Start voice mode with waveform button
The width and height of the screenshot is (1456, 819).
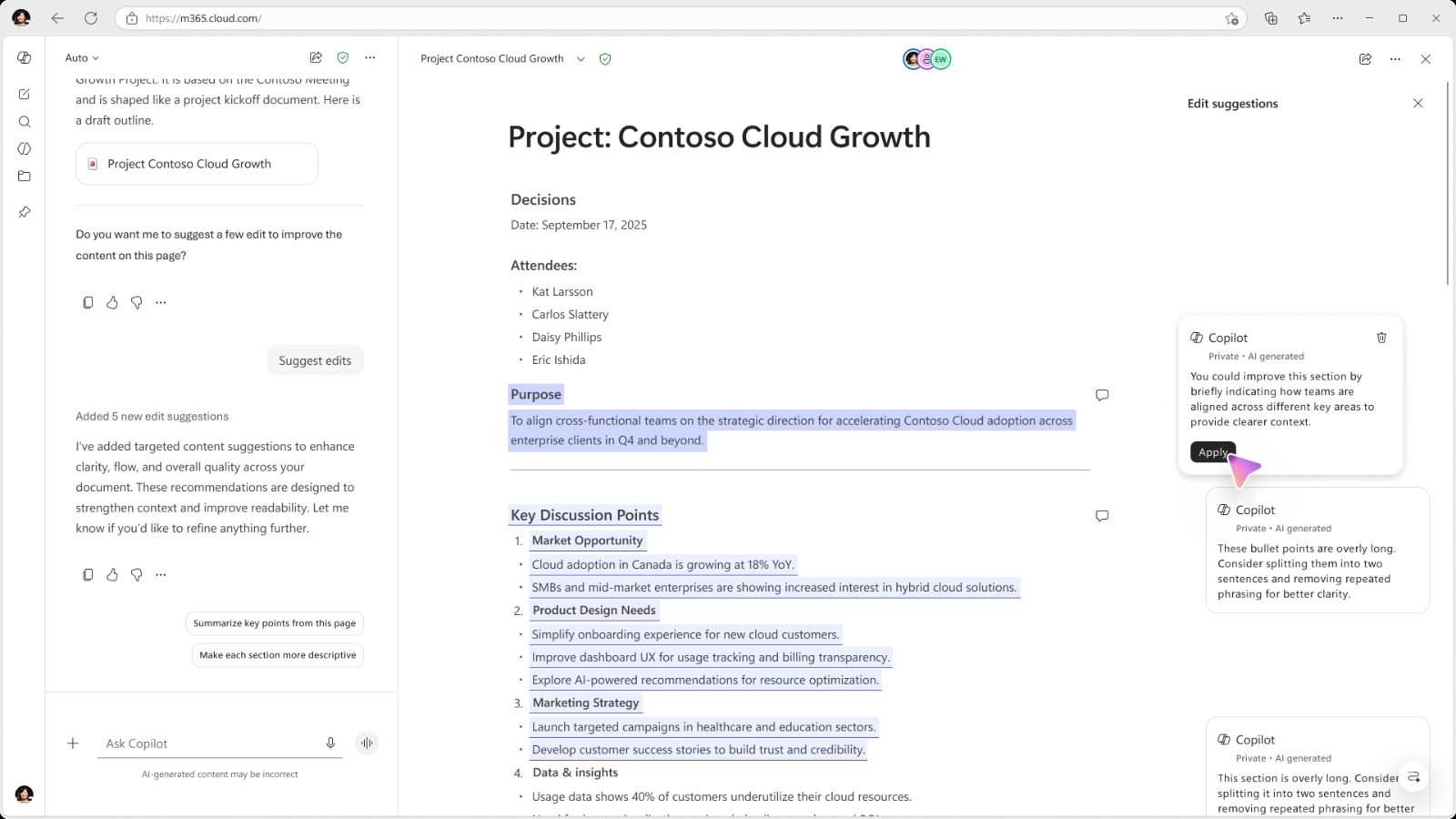(367, 743)
